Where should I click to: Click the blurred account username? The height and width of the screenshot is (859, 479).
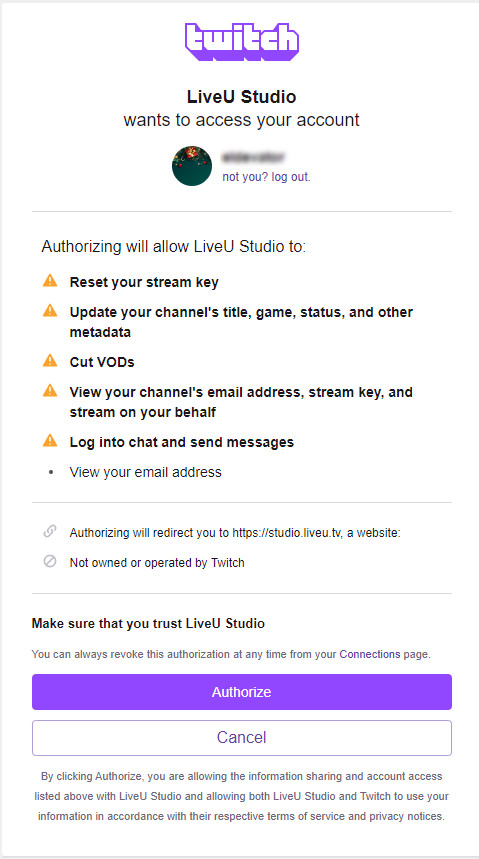tap(253, 158)
